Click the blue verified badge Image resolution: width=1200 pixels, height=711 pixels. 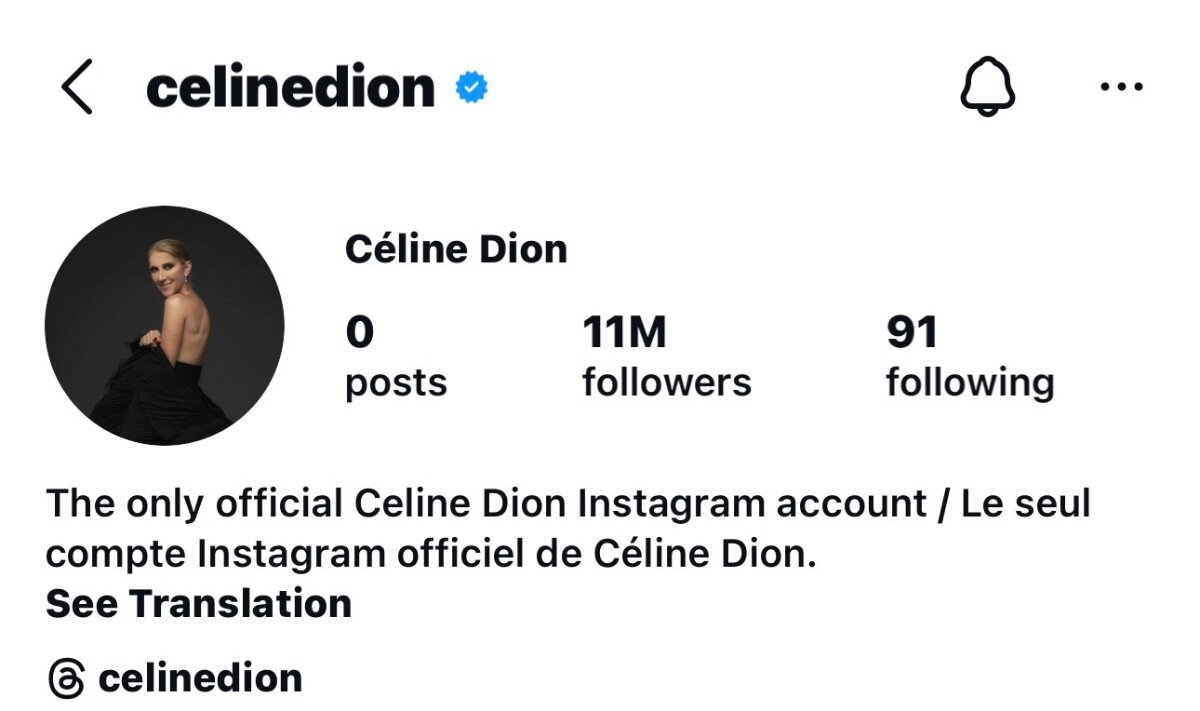(472, 88)
